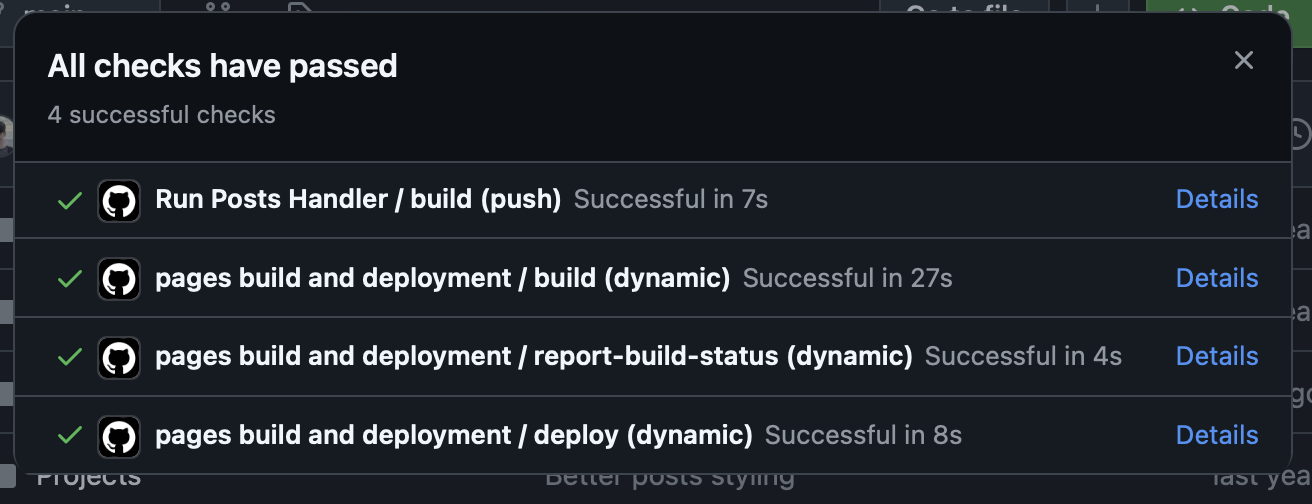1312x504 pixels.
Task: Click the All checks have passed heading
Action: [x=223, y=67]
